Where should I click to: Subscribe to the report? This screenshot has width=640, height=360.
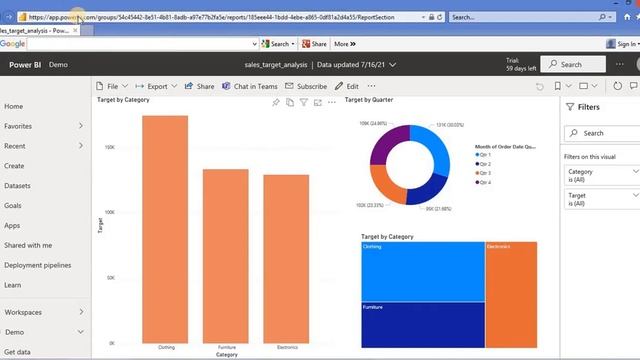point(306,86)
